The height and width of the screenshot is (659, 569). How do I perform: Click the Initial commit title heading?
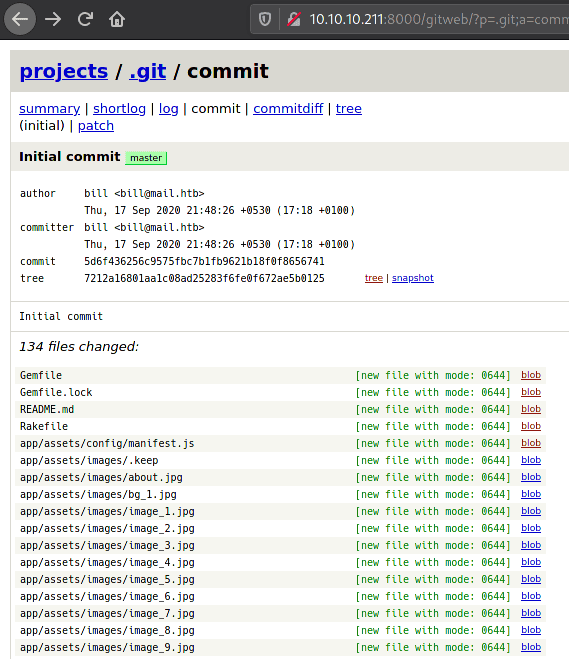tap(70, 156)
